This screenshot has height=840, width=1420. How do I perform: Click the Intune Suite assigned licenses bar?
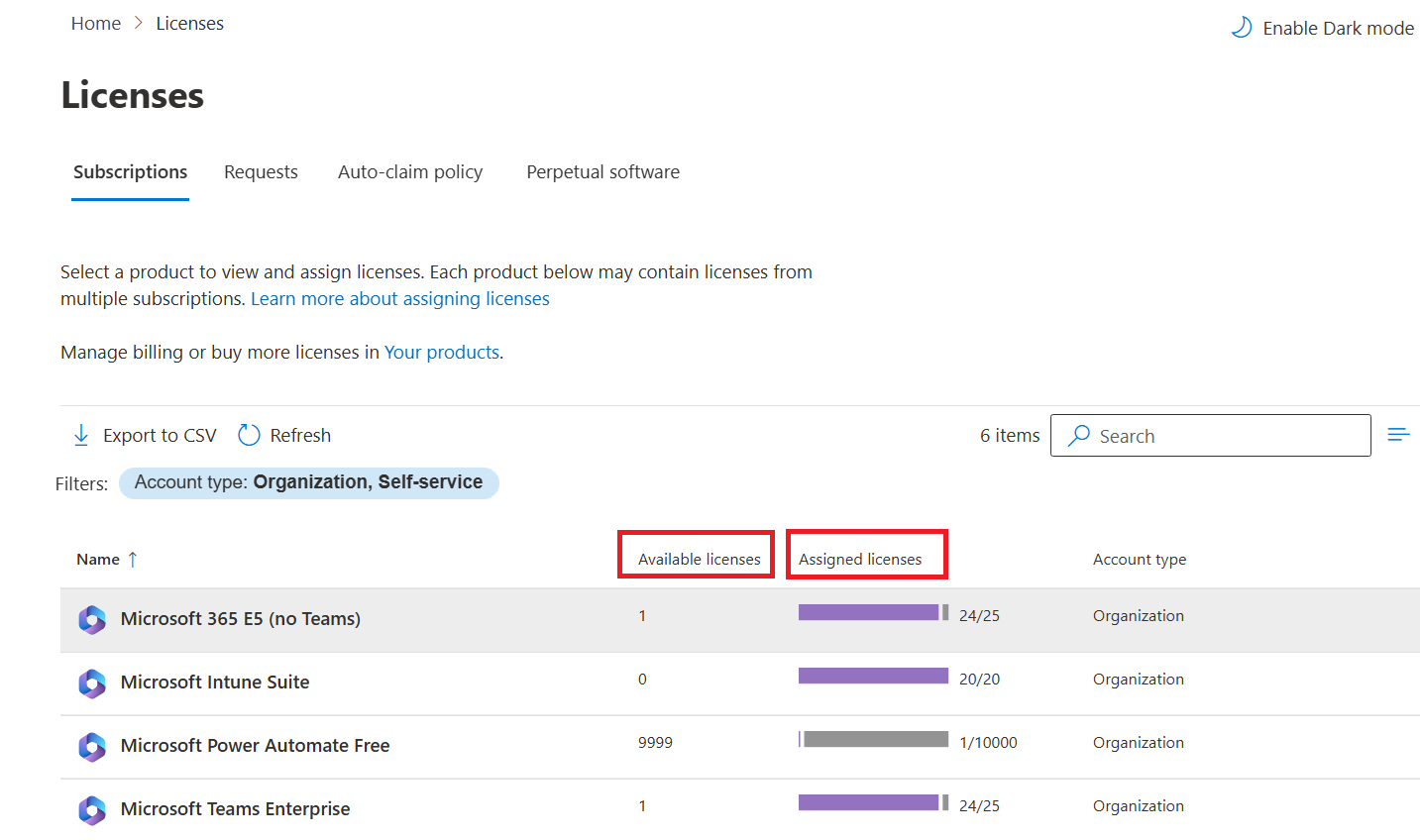(873, 677)
